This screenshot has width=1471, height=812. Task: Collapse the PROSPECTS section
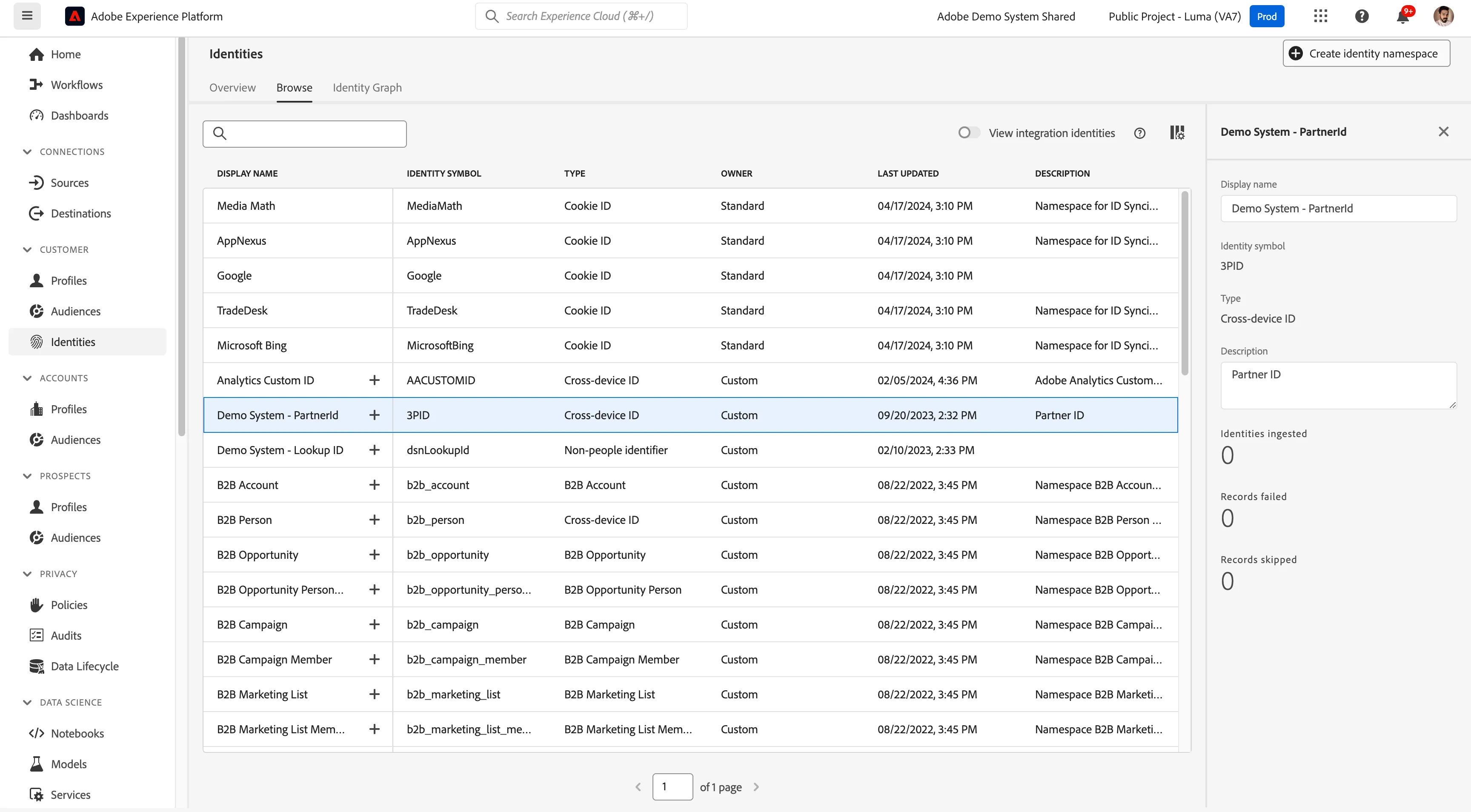27,476
